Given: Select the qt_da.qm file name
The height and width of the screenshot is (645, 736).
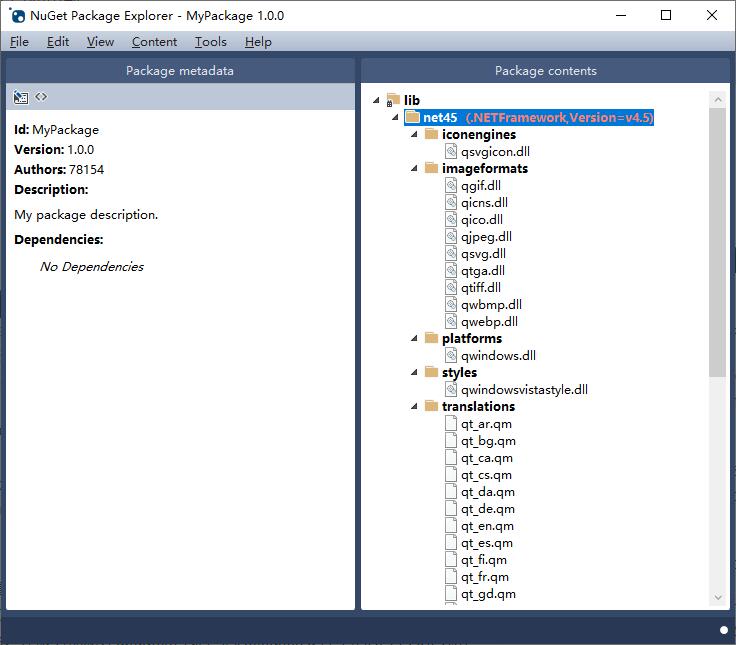Looking at the screenshot, I should pyautogui.click(x=488, y=491).
